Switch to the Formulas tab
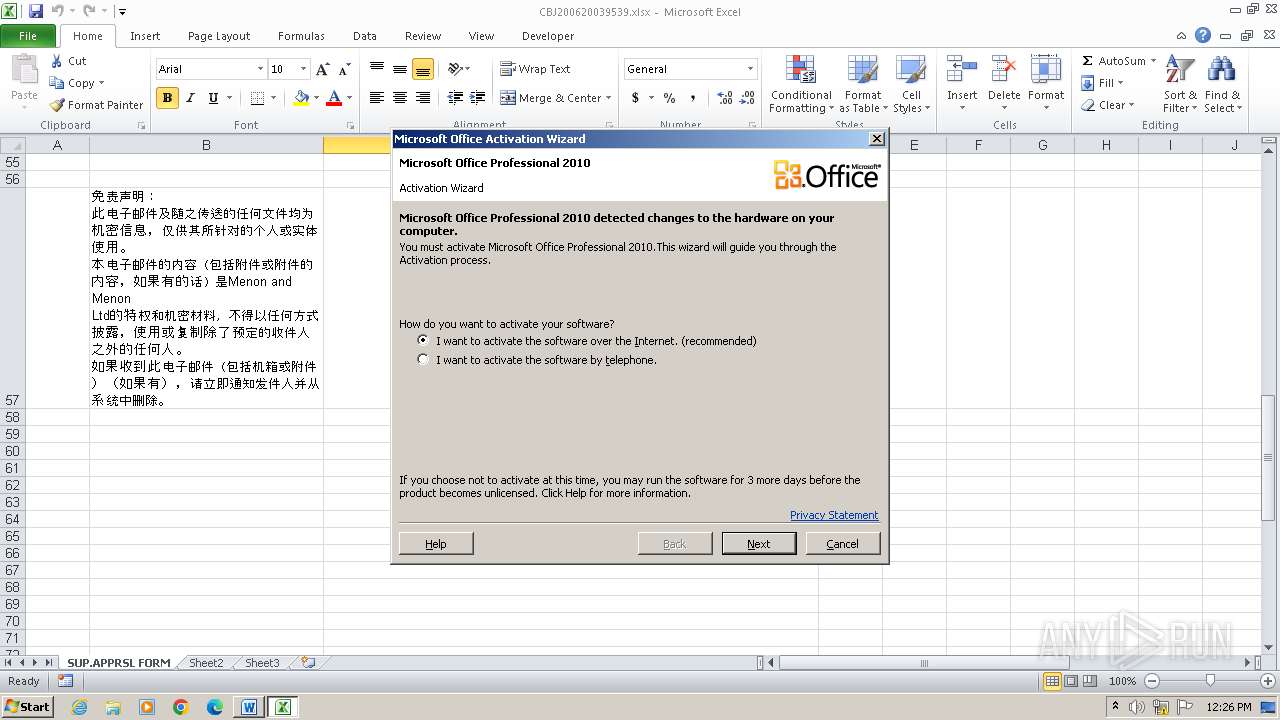Screen dimensions: 1280x720 pos(301,36)
